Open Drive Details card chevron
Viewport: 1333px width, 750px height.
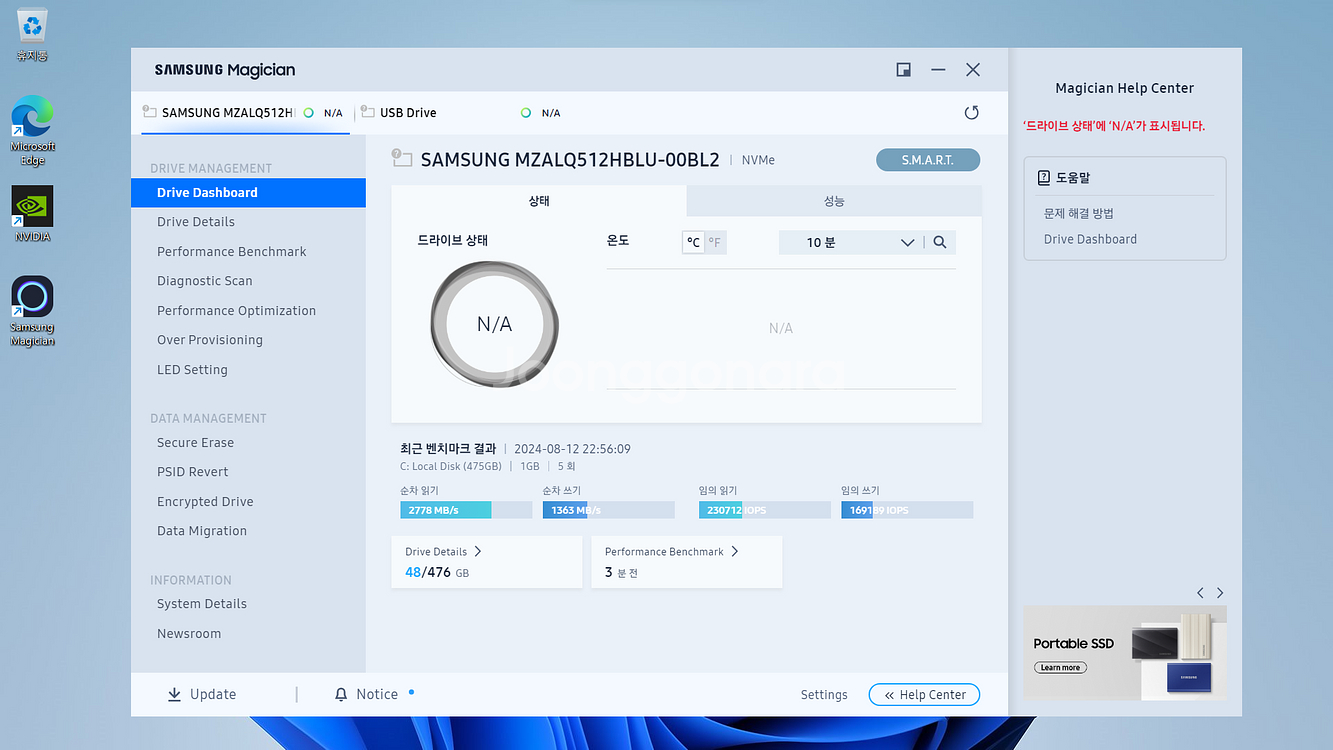point(478,551)
